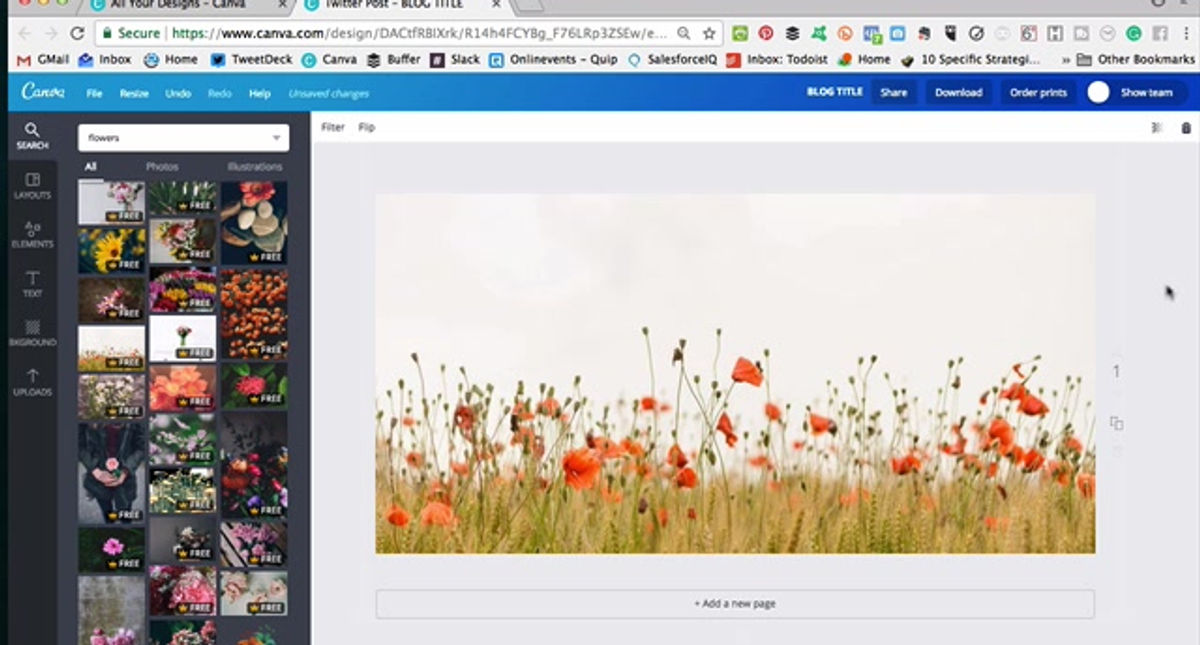Screen dimensions: 1200x645
Task: Open the Background panel
Action: 32,332
